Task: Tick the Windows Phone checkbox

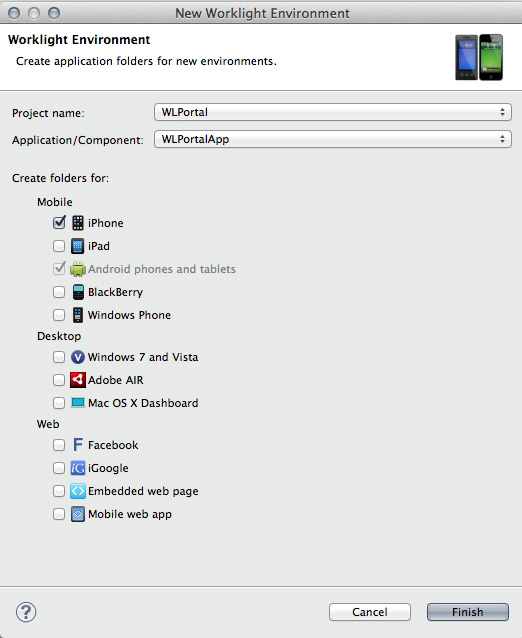Action: click(59, 315)
